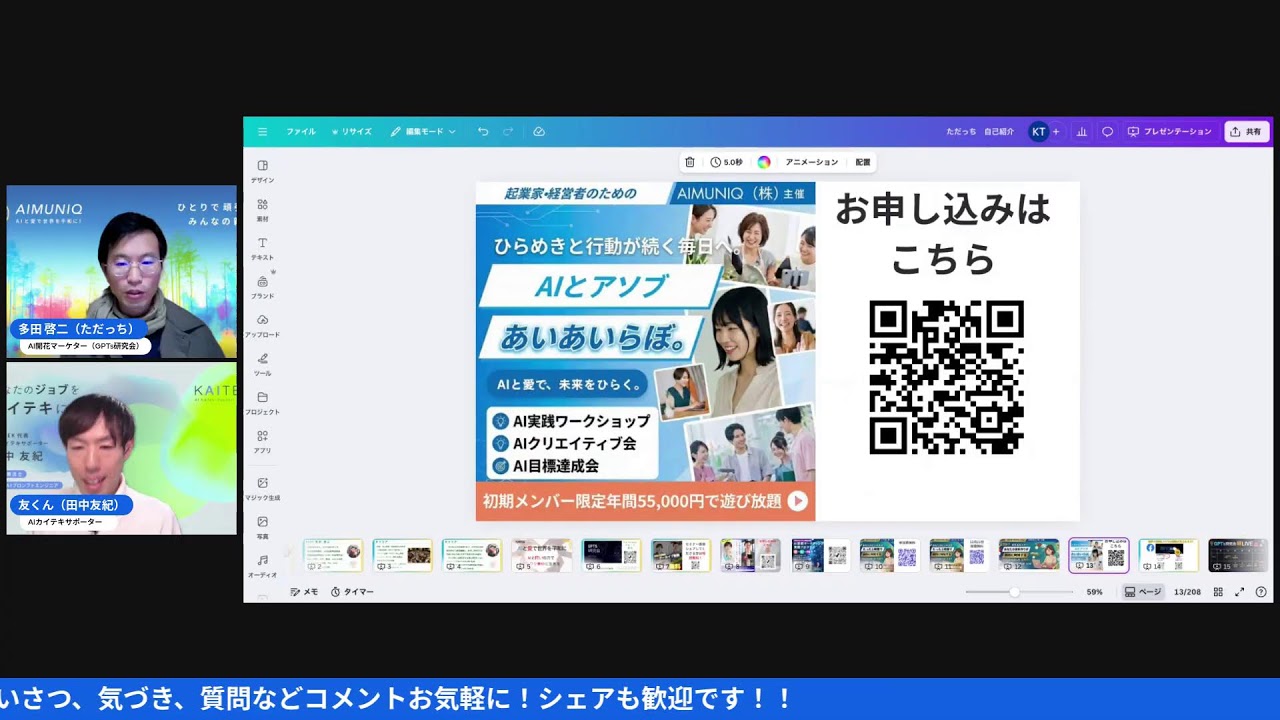Open the 配置 position panel
Screen dimensions: 1280x720
[x=863, y=162]
